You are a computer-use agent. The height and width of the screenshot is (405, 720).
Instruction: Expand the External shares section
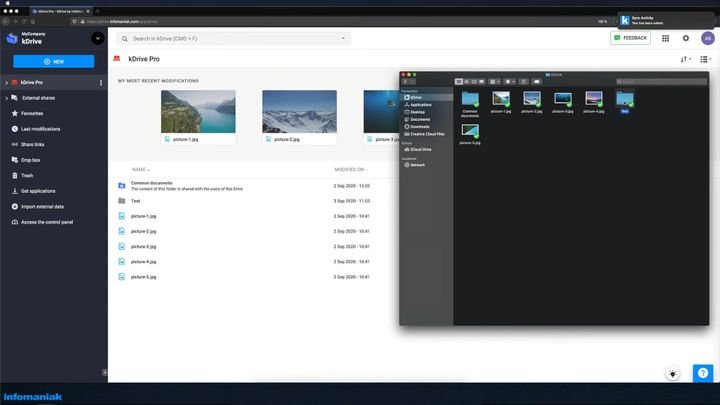tap(6, 98)
